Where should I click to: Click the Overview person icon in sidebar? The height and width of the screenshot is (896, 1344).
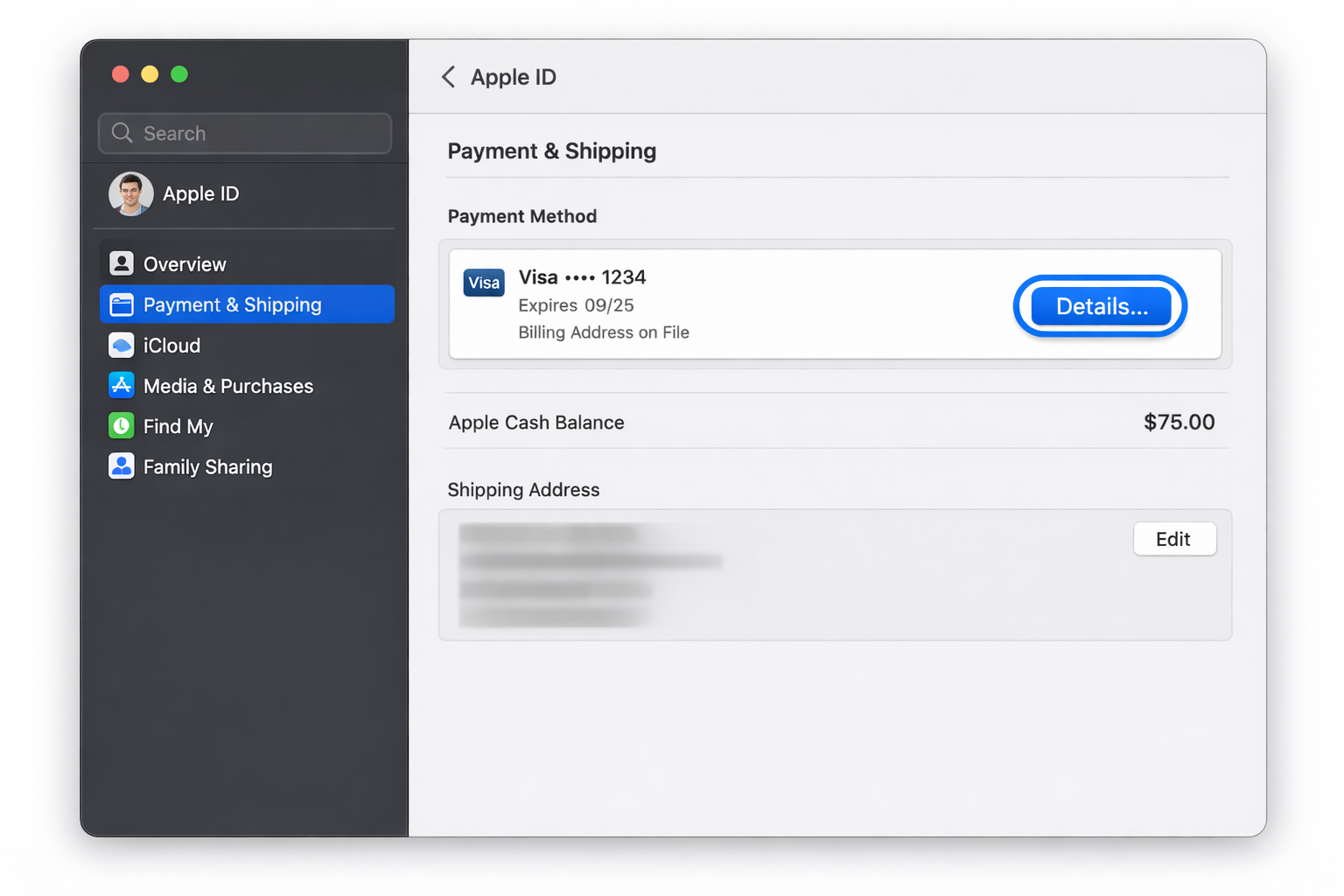click(x=122, y=263)
